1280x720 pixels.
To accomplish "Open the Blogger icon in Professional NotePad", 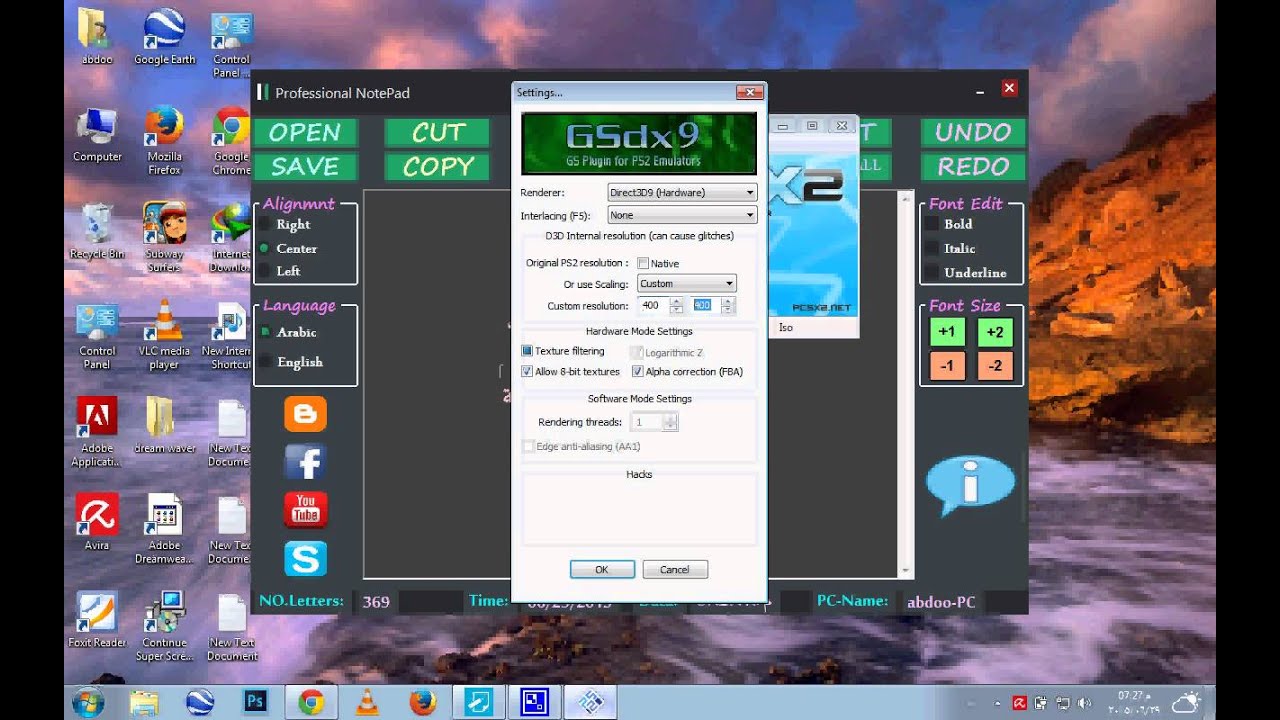I will [305, 413].
